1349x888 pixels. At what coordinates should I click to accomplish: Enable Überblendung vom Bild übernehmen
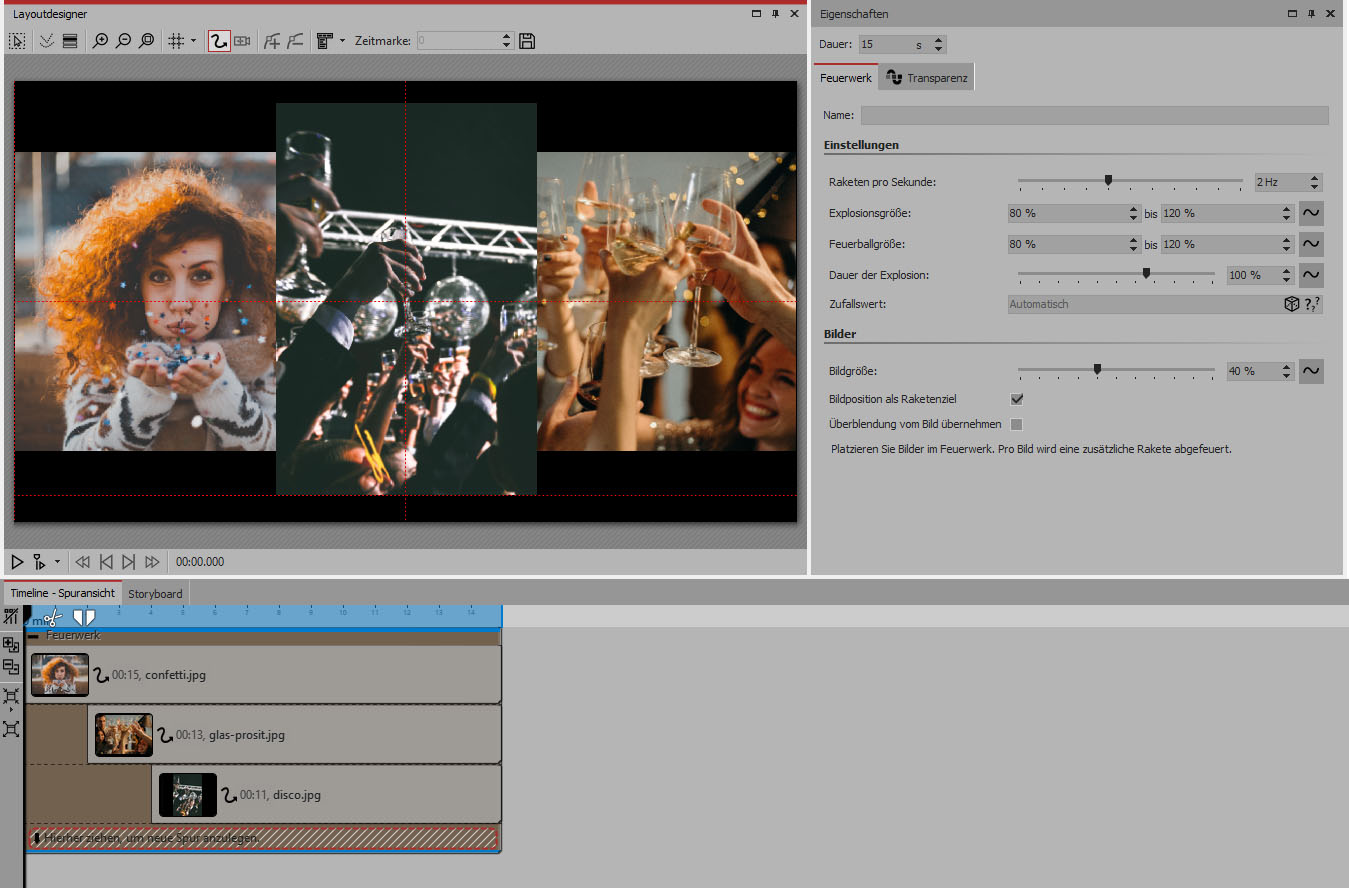pyautogui.click(x=1017, y=424)
